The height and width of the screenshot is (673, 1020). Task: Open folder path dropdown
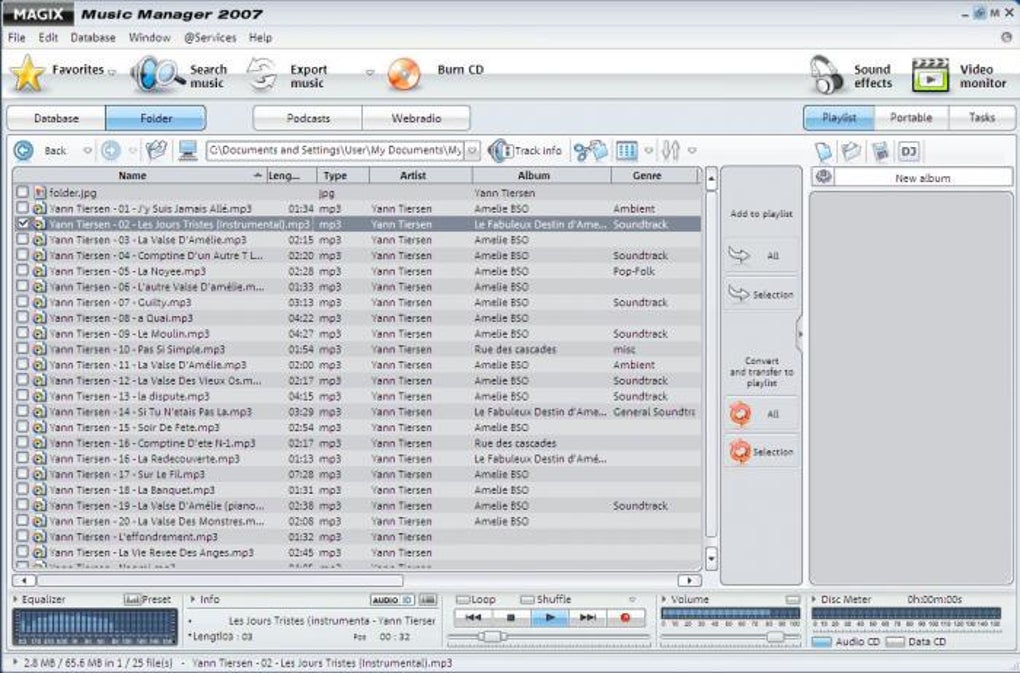(x=473, y=151)
